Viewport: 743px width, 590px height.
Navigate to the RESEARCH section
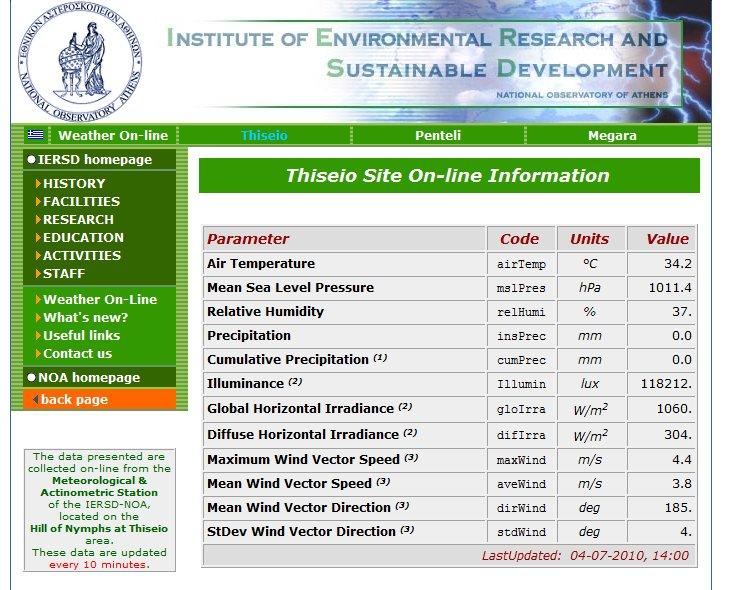(78, 219)
